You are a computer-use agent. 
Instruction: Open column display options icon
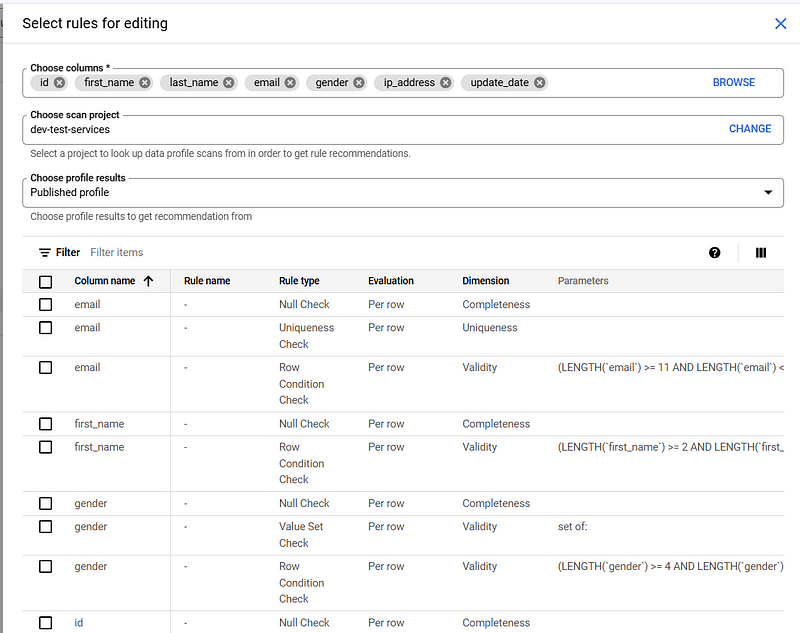pyautogui.click(x=761, y=253)
